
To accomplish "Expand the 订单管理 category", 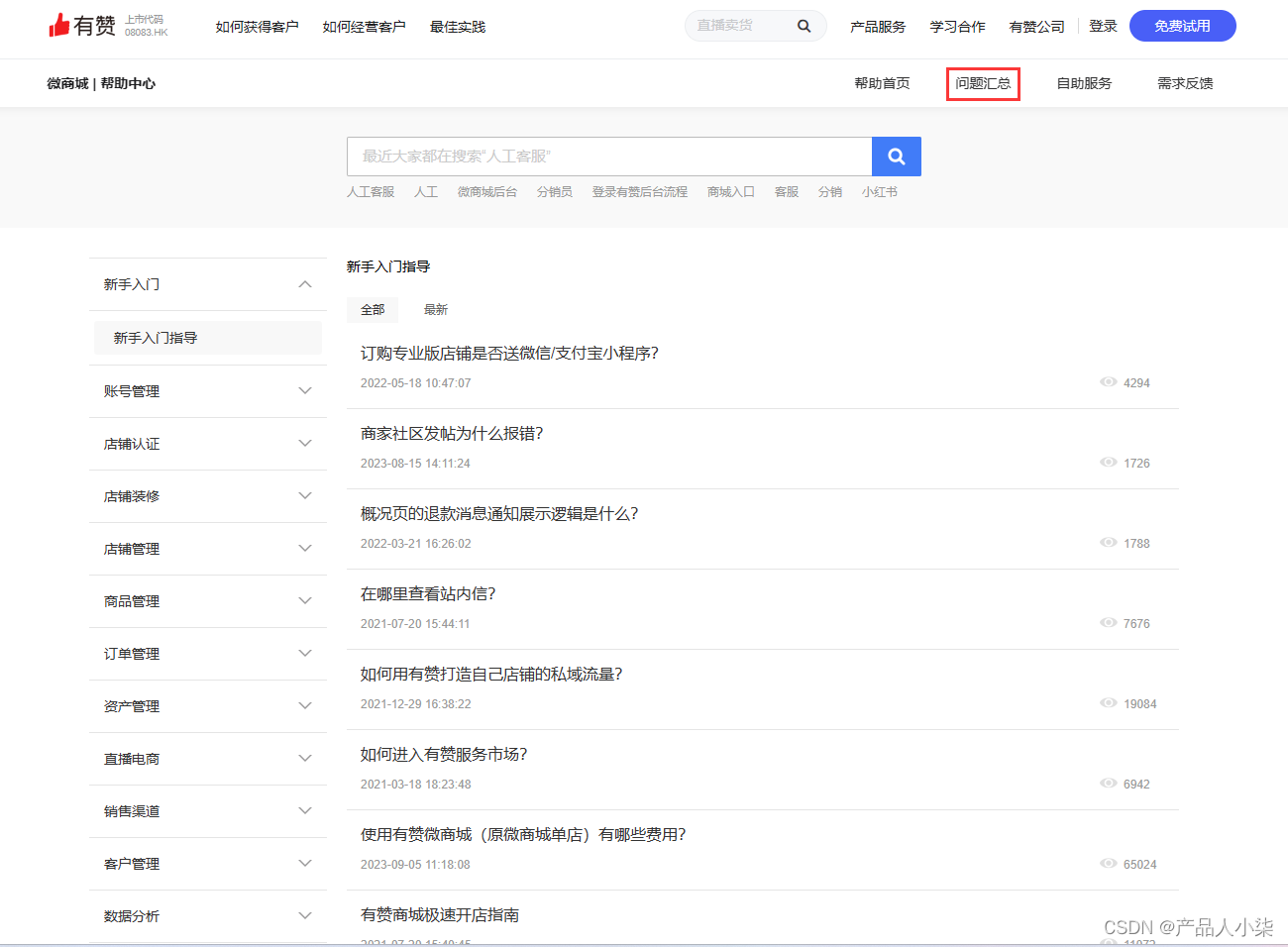I will tap(208, 654).
